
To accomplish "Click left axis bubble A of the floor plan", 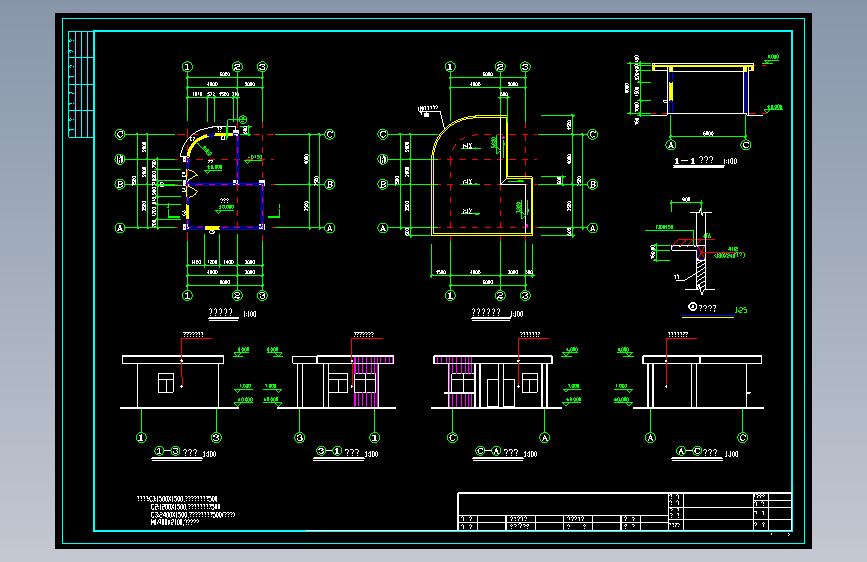I will coord(120,228).
